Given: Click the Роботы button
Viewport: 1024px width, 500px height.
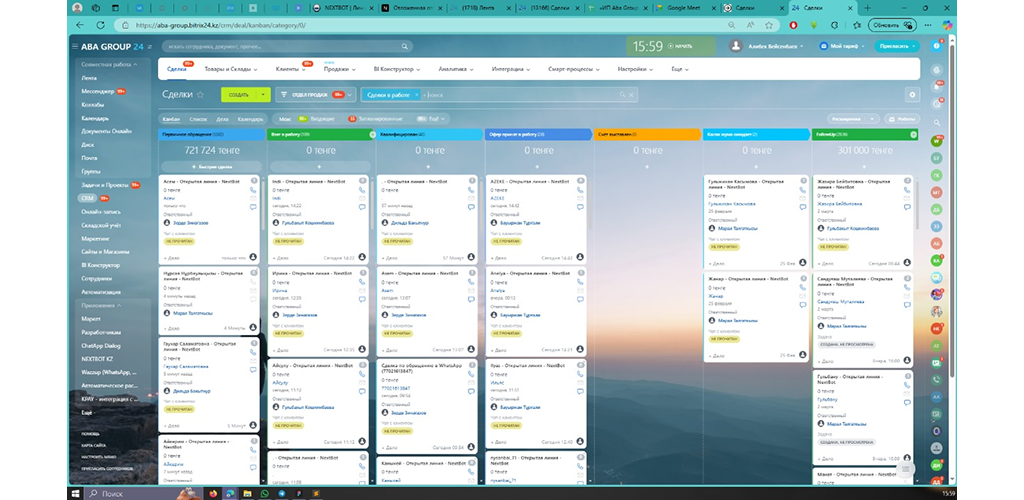Looking at the screenshot, I should click(902, 119).
